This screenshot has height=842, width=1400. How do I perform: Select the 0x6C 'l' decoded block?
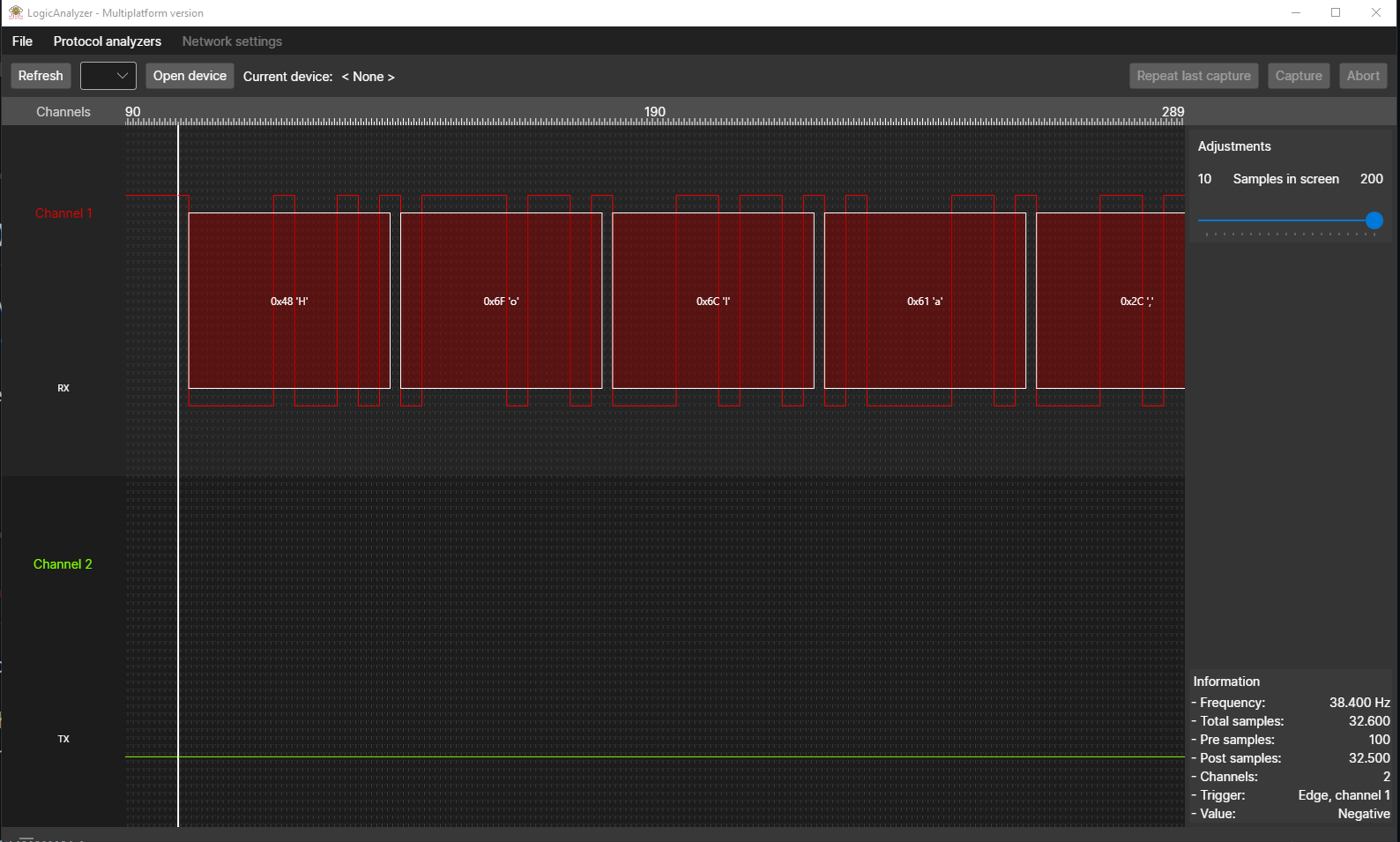[x=712, y=301]
